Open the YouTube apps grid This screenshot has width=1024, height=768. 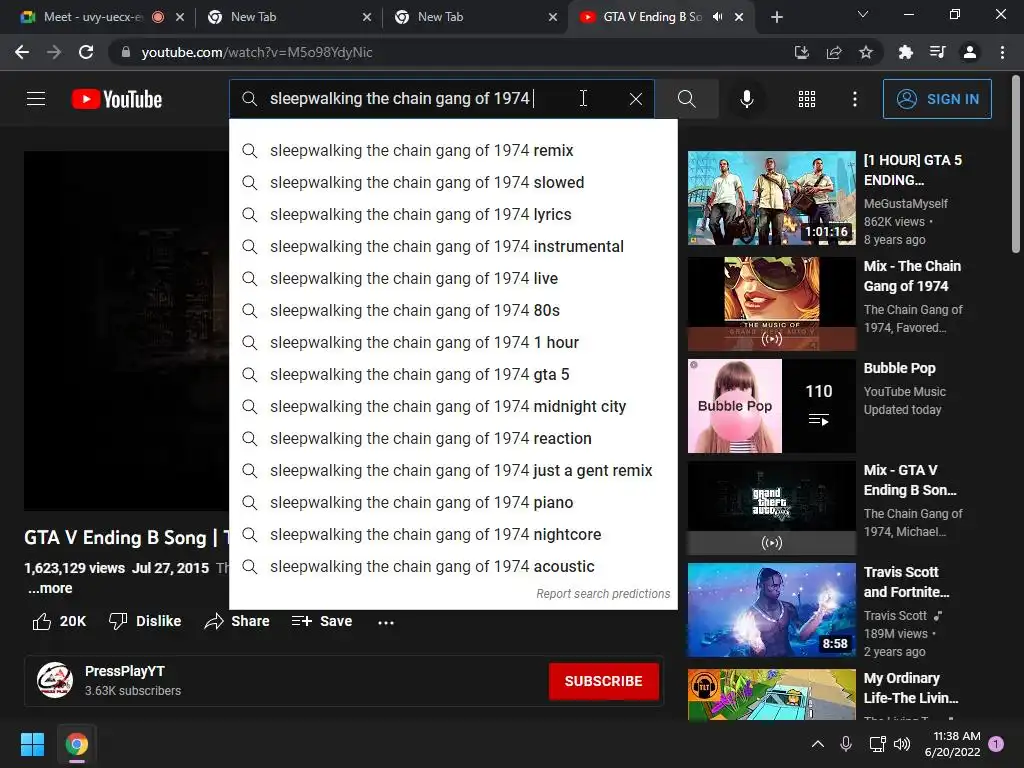point(807,99)
